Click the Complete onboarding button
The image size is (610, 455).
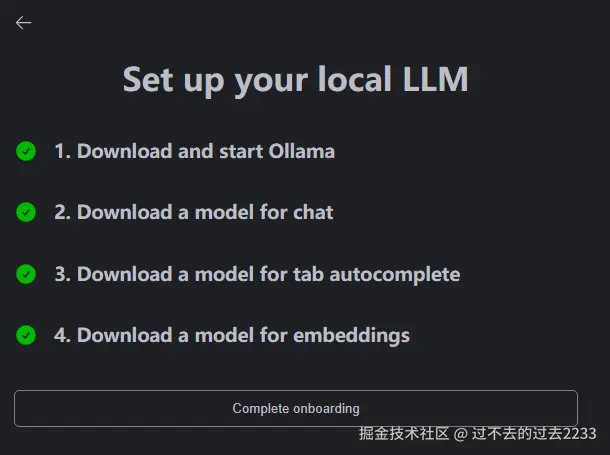[296, 408]
